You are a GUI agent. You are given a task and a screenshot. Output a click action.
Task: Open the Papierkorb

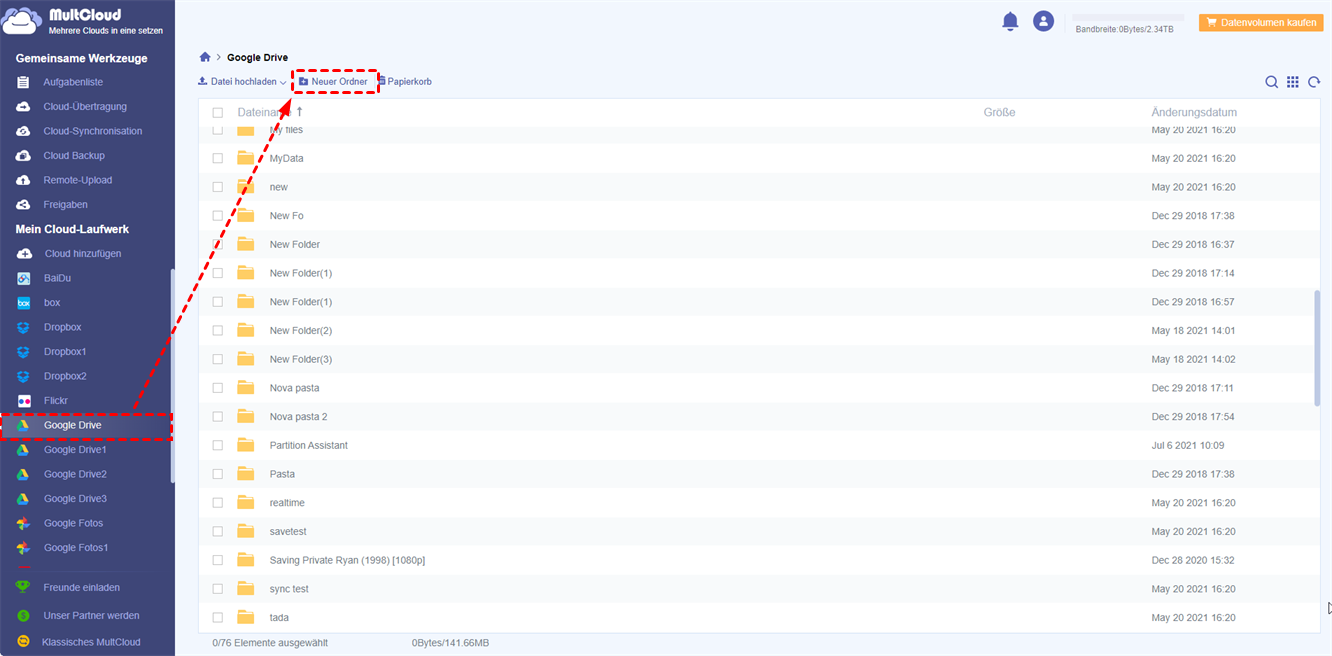404,82
